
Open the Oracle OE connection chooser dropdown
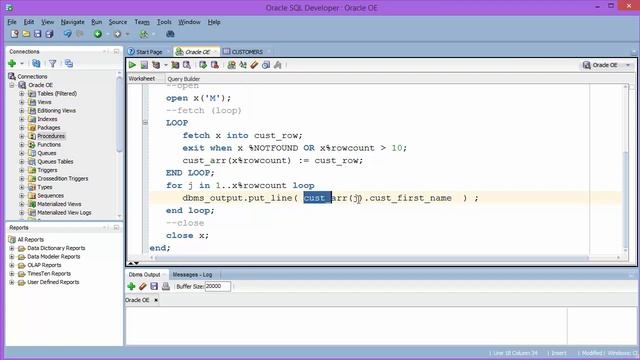point(628,65)
